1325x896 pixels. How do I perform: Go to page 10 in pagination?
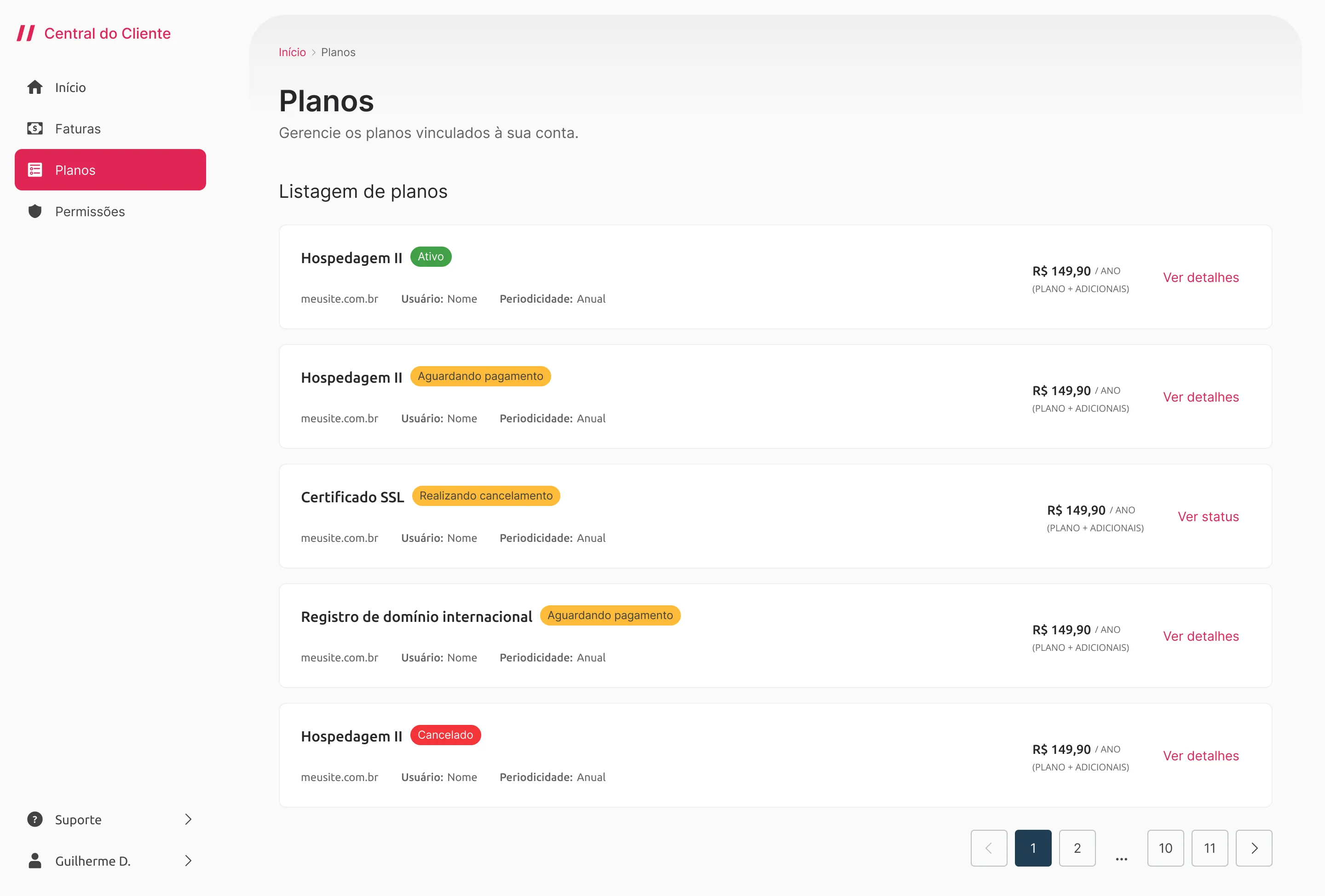[1165, 848]
